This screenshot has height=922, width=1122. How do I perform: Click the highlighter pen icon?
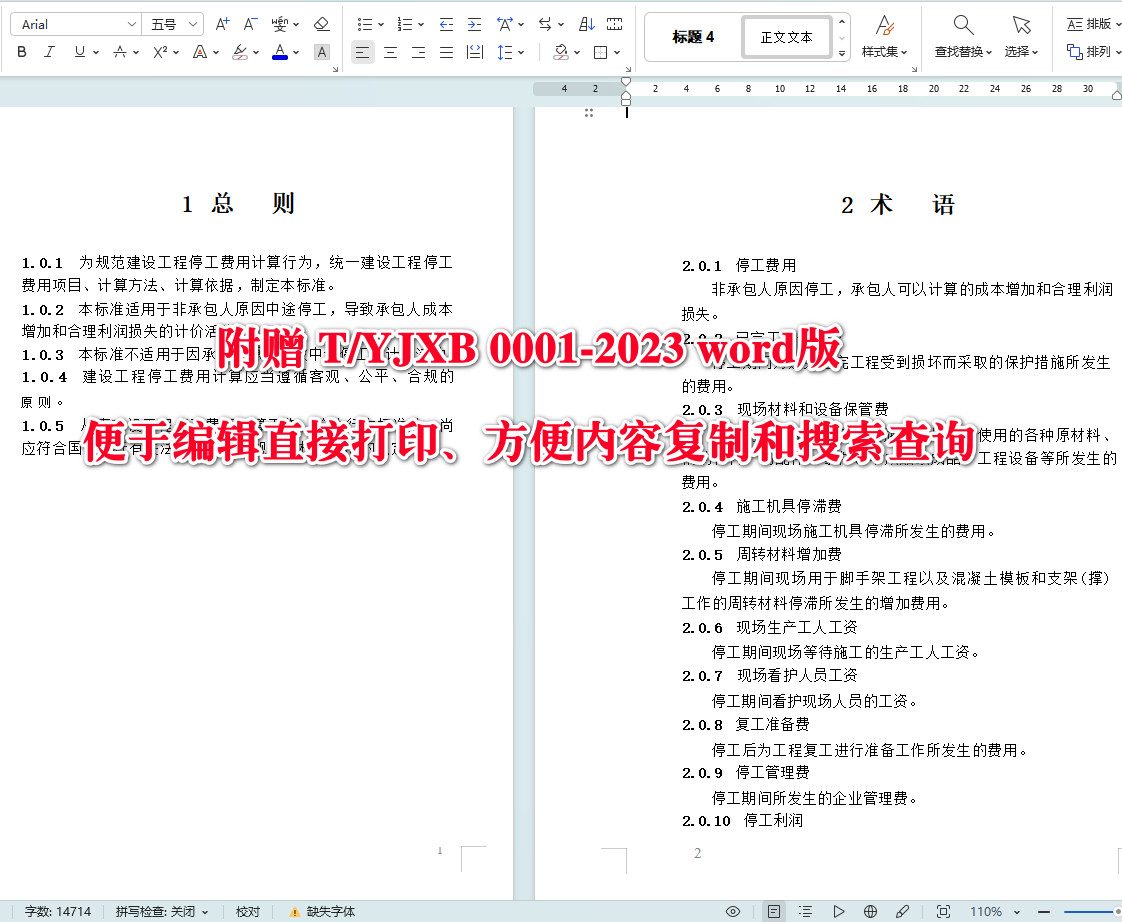click(240, 52)
